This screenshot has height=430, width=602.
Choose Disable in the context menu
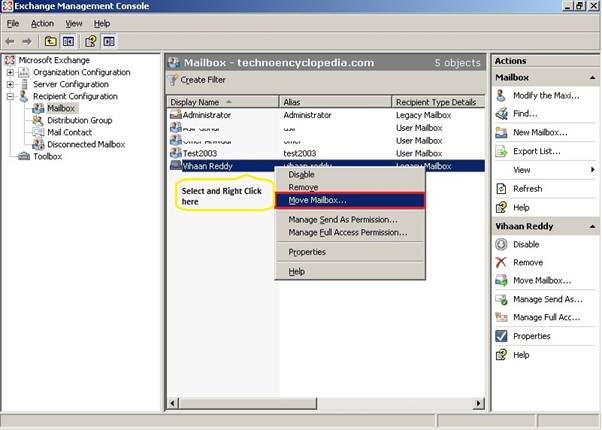pos(350,174)
